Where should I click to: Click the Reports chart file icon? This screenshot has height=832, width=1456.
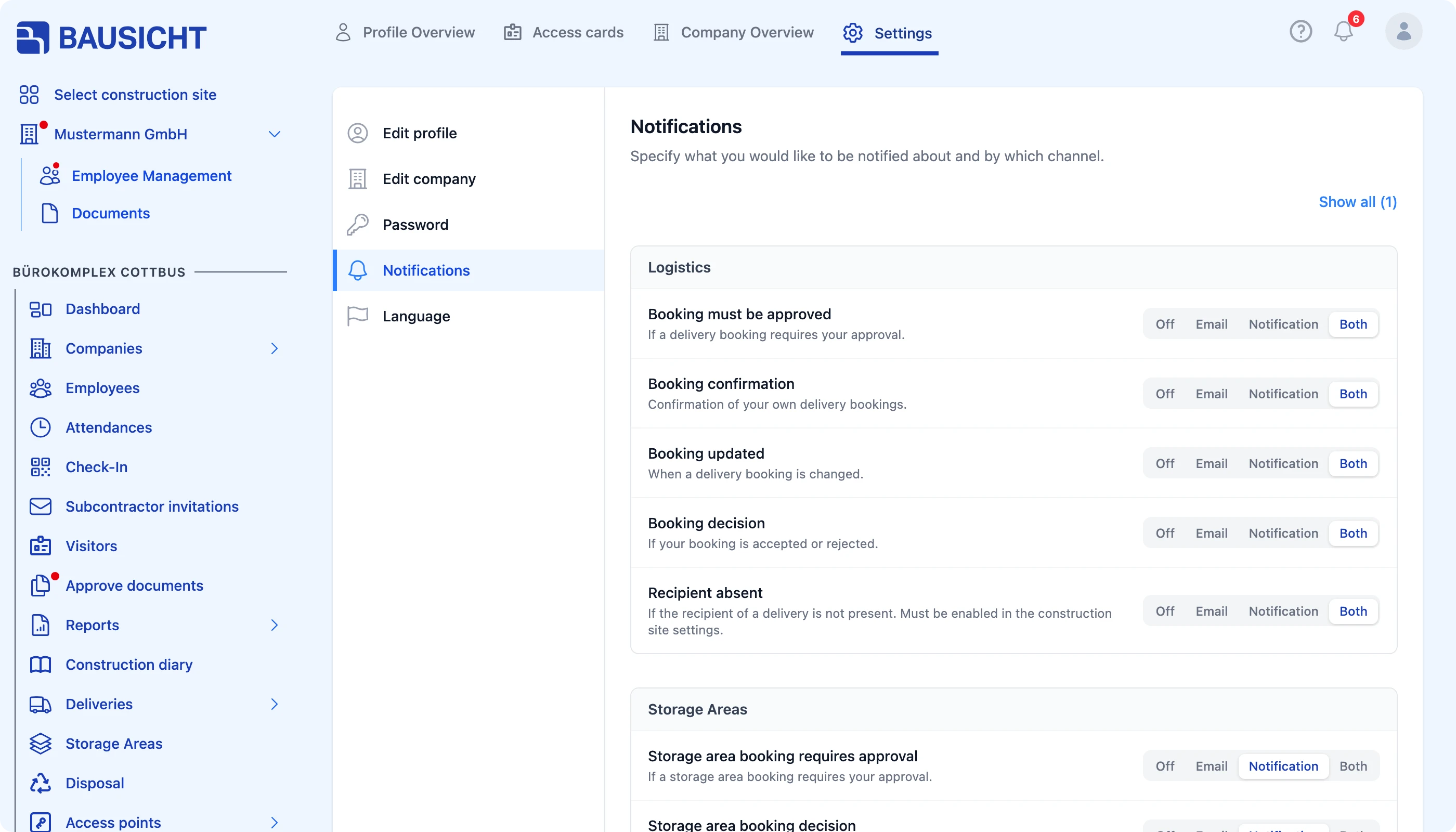click(x=41, y=625)
